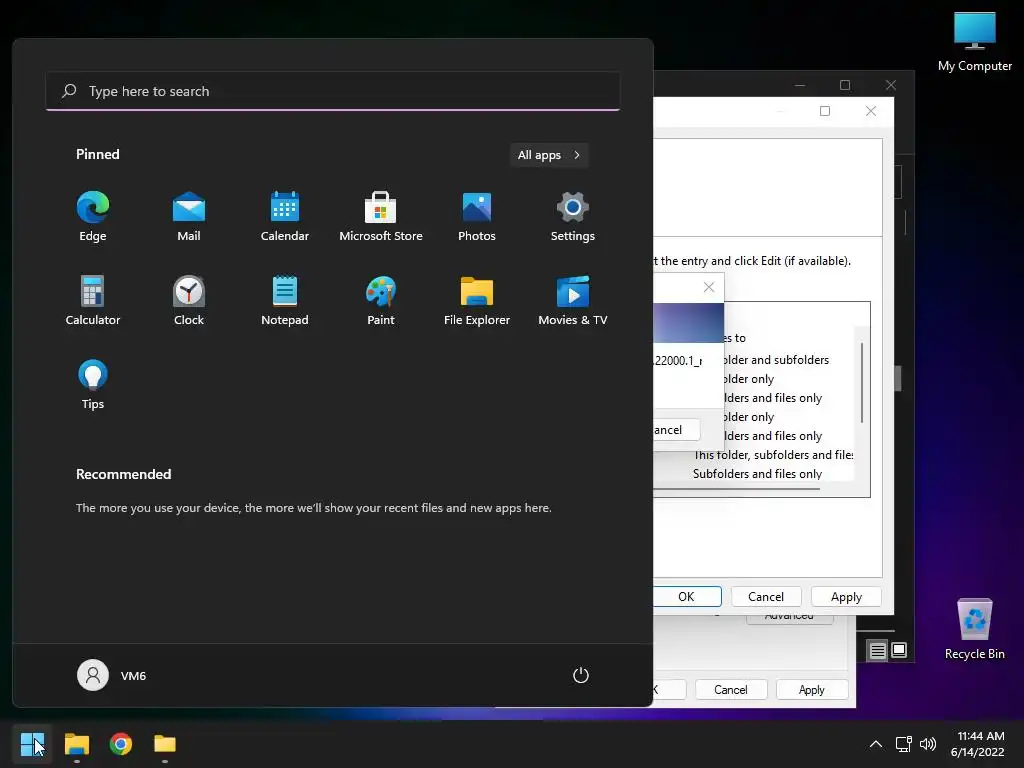Open File Explorer from pinned apps
This screenshot has height=768, width=1024.
tap(477, 300)
